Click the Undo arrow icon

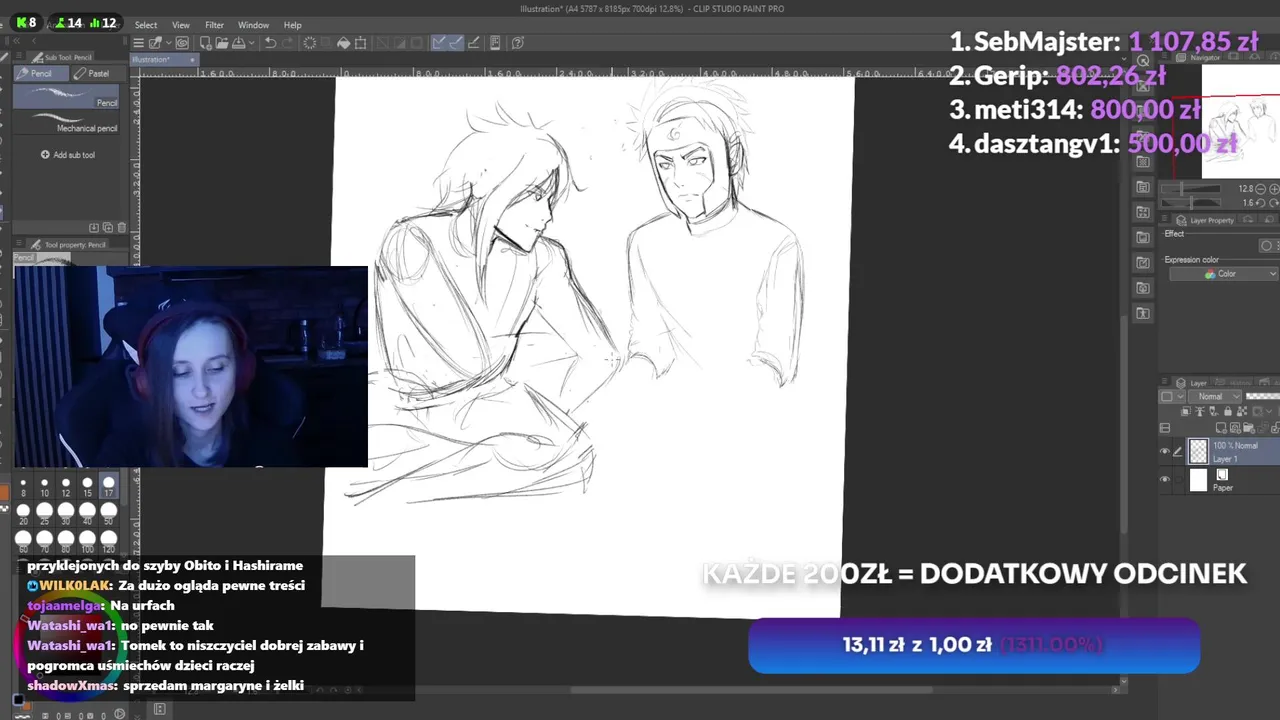point(270,42)
